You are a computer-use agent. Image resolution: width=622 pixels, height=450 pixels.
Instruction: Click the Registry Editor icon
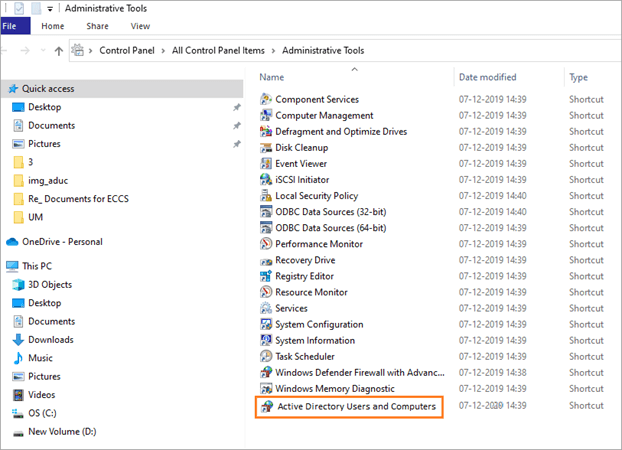[266, 276]
